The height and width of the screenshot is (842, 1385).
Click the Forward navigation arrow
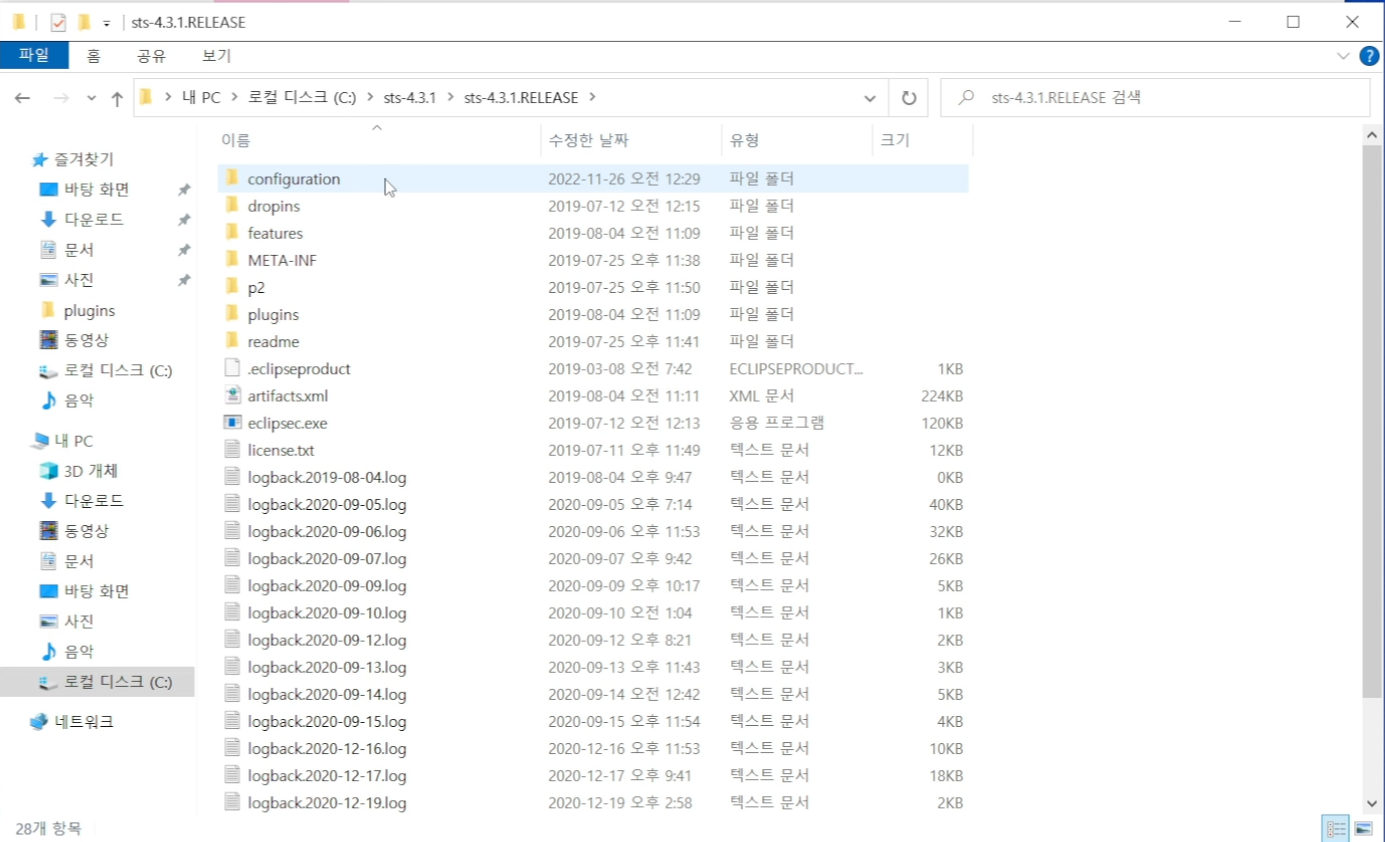pos(60,98)
